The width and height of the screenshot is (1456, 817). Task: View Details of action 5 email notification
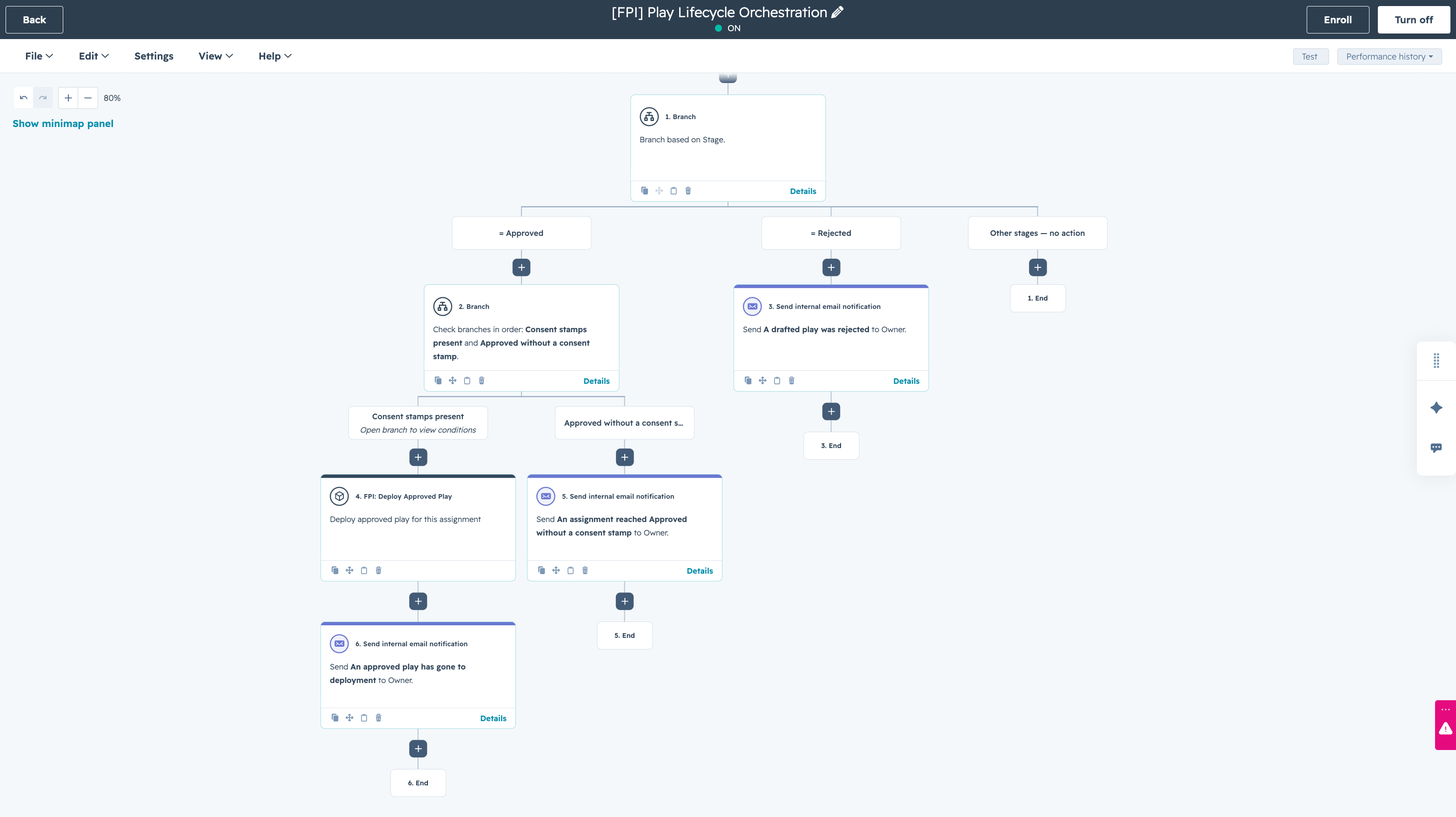(x=700, y=571)
